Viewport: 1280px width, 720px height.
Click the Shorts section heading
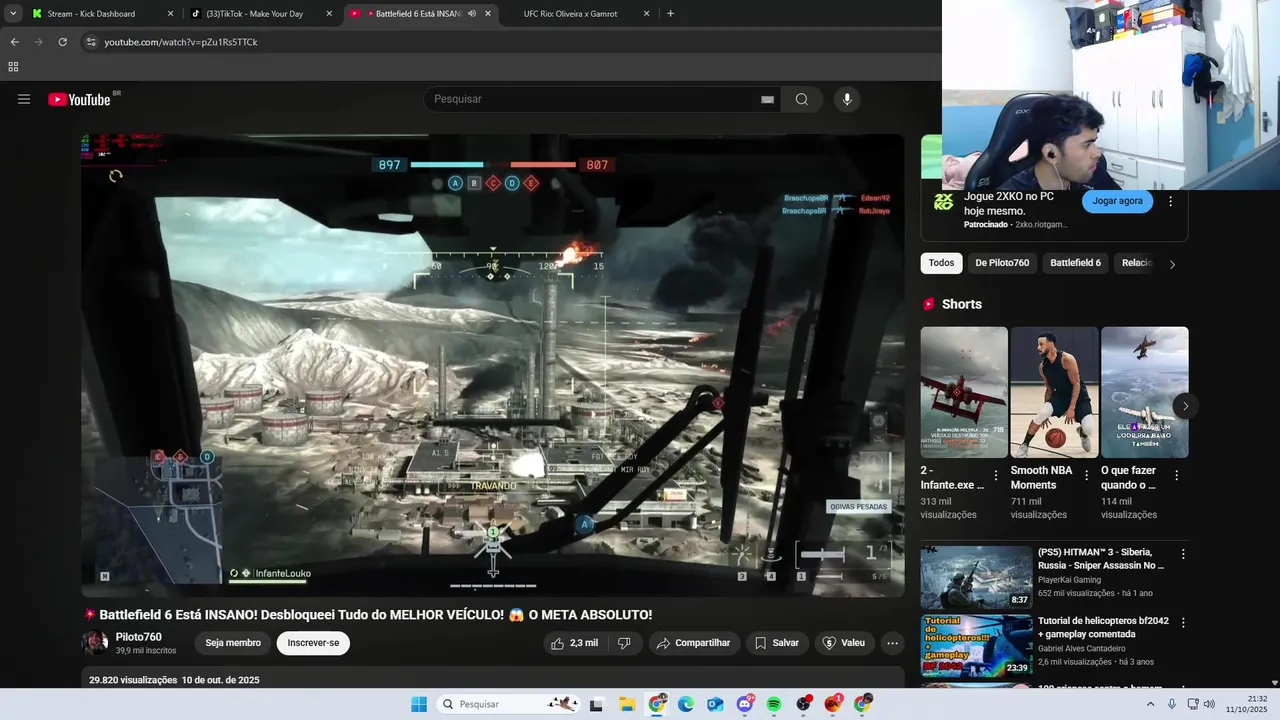pyautogui.click(x=962, y=304)
